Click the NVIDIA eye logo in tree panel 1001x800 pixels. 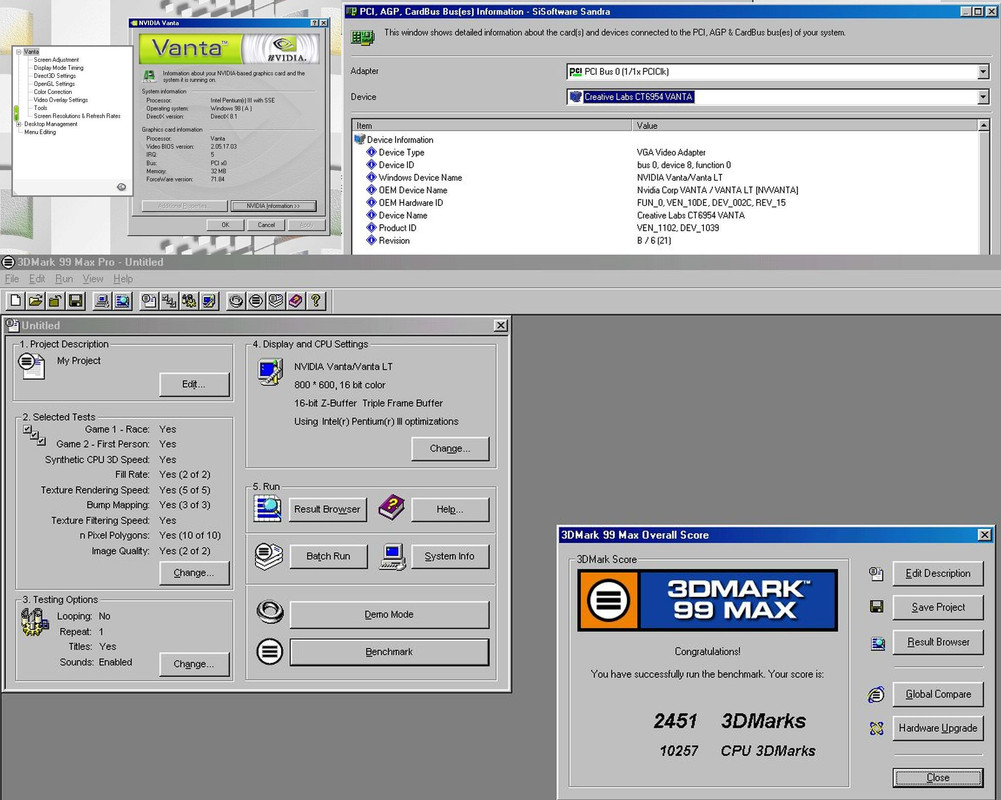pos(121,187)
